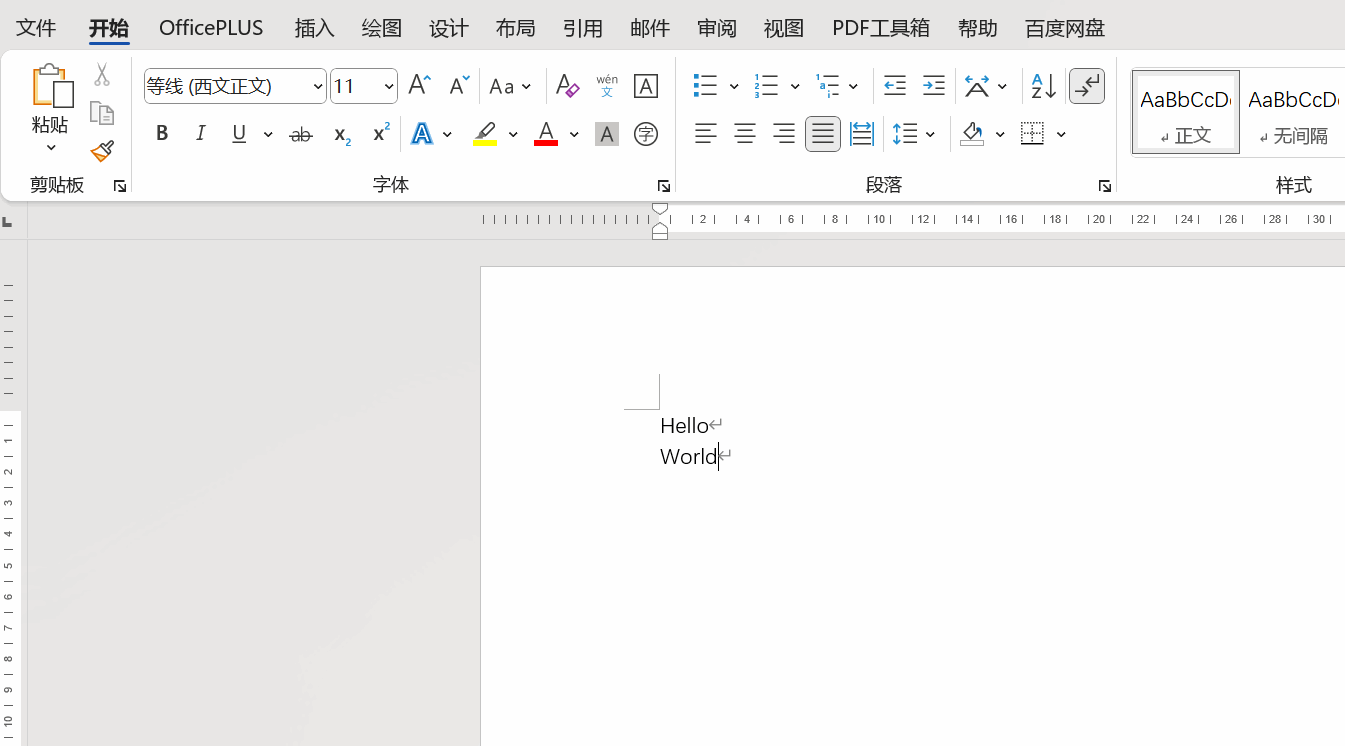Apply strikethrough text formatting

click(x=300, y=134)
